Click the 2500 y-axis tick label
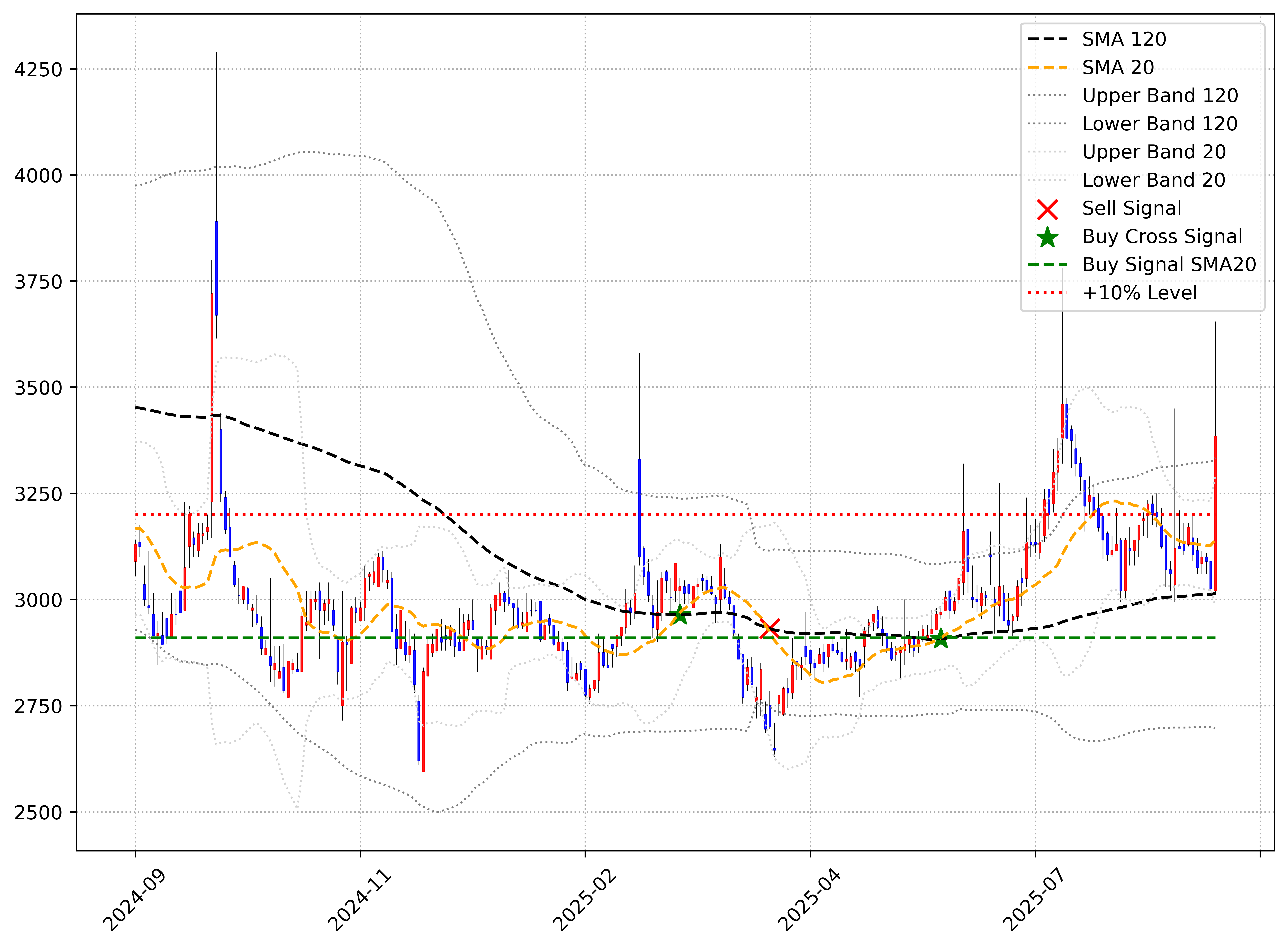Screen dimensions: 1288x948 (38, 812)
